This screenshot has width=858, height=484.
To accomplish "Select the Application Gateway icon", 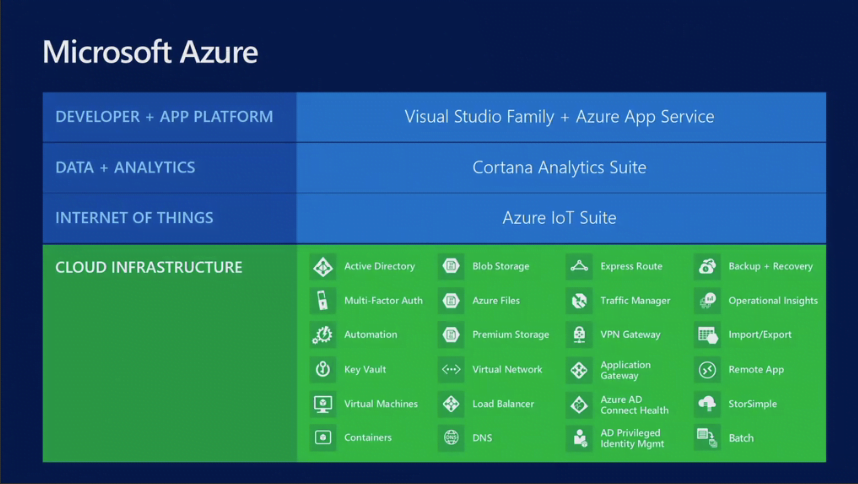I will coord(579,370).
